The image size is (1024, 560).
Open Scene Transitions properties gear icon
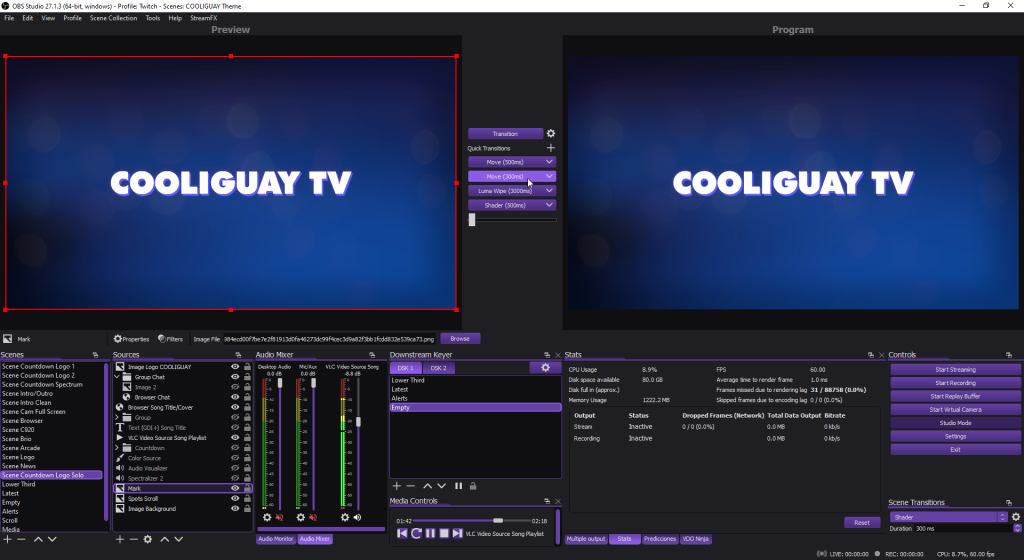[1015, 517]
